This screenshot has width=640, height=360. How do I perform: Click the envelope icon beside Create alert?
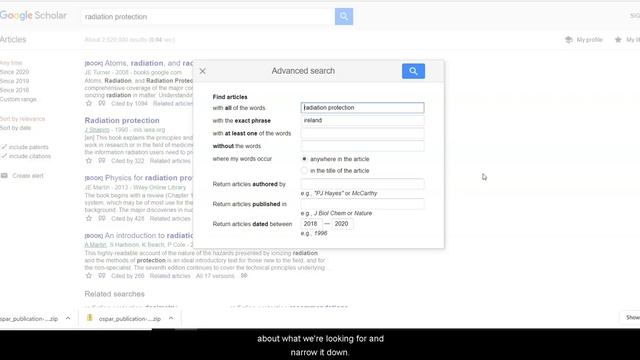coord(4,176)
